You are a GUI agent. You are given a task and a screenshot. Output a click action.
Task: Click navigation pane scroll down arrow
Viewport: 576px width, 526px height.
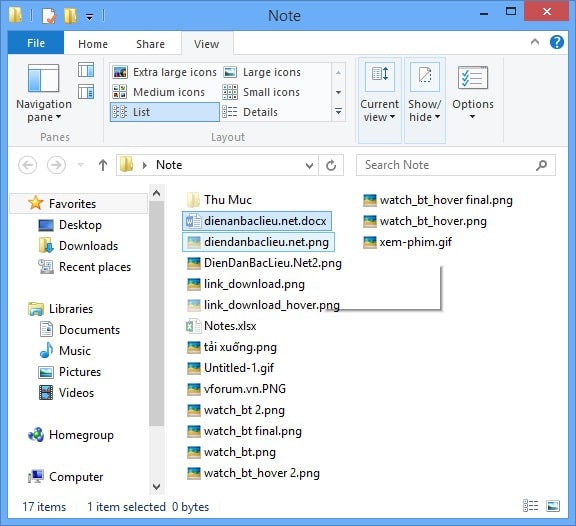(156, 487)
